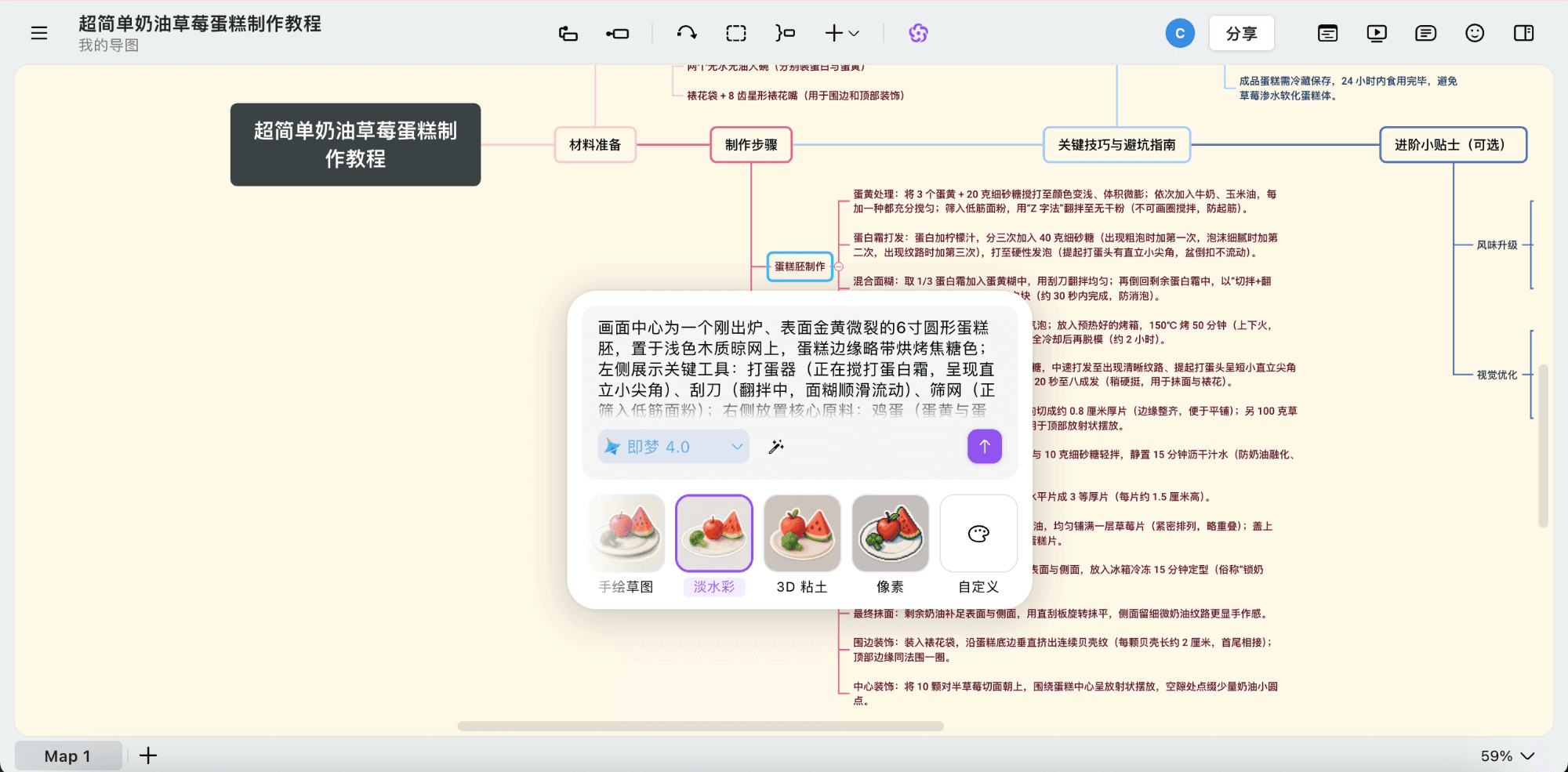
Task: Collapse the 蛋糕胚制作 branch with the minus button
Action: [x=838, y=266]
